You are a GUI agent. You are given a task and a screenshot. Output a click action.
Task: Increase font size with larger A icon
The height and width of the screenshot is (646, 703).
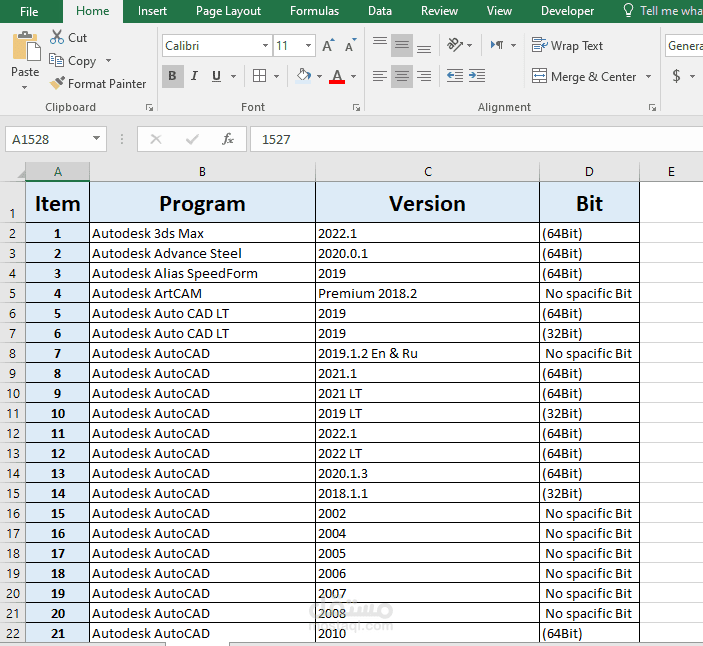328,45
